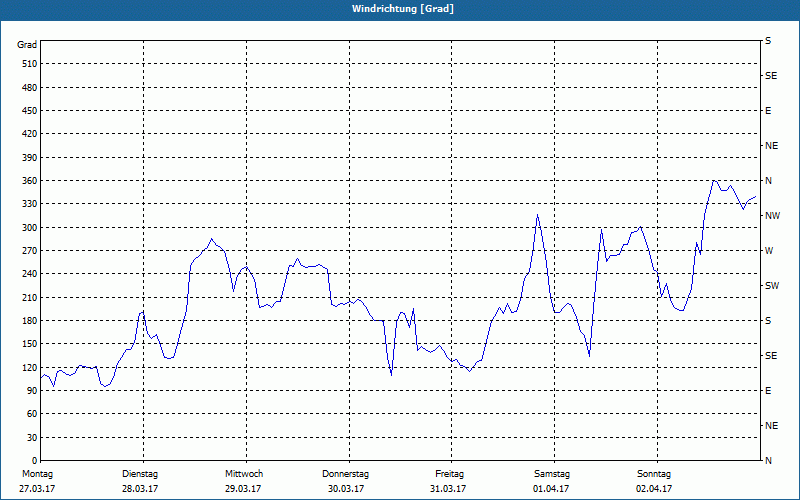Click the 27.03.17 date label
Screen dimensions: 800x500
click(x=37, y=489)
